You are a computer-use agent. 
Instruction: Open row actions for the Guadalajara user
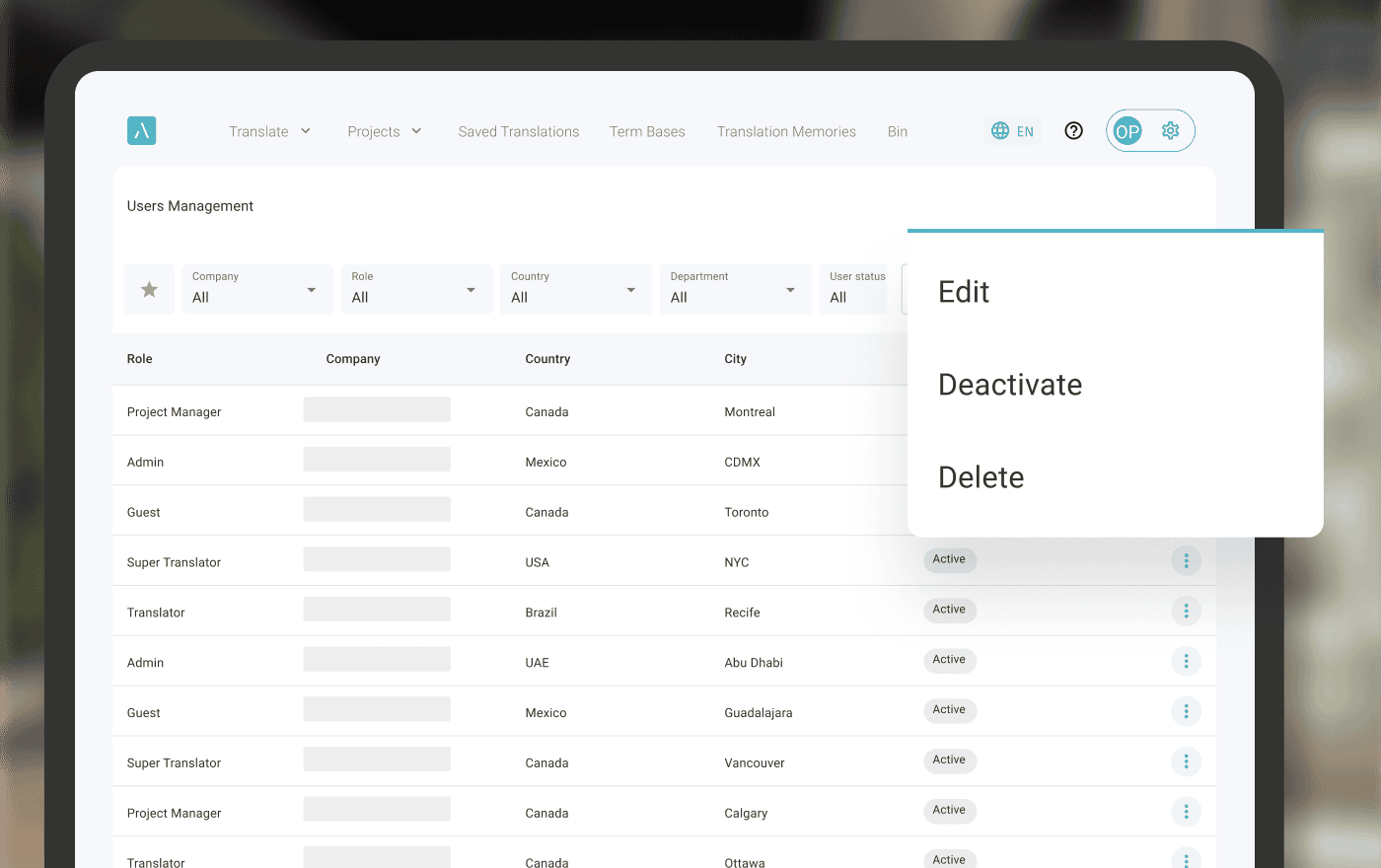pyautogui.click(x=1186, y=712)
